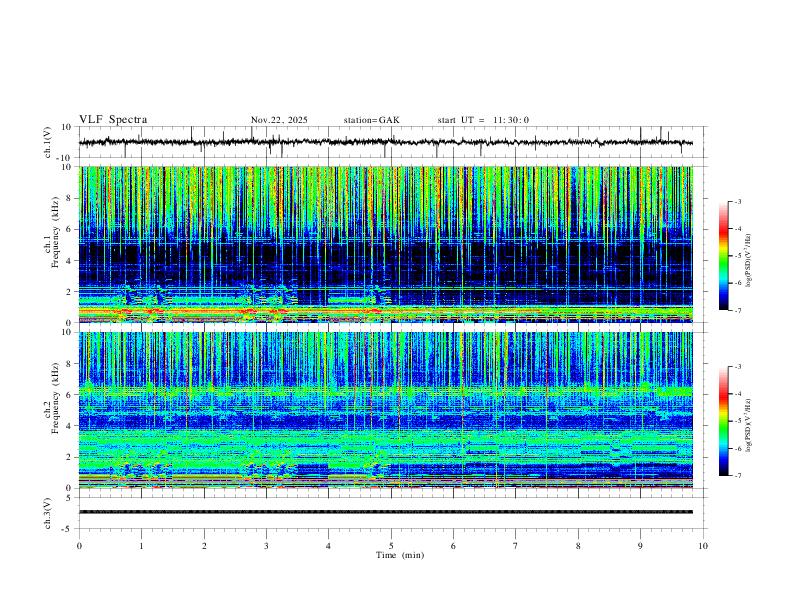Click the ch.2 log(PSD) color bar title
Image resolution: width=792 pixels, height=612 pixels.
coord(748,425)
